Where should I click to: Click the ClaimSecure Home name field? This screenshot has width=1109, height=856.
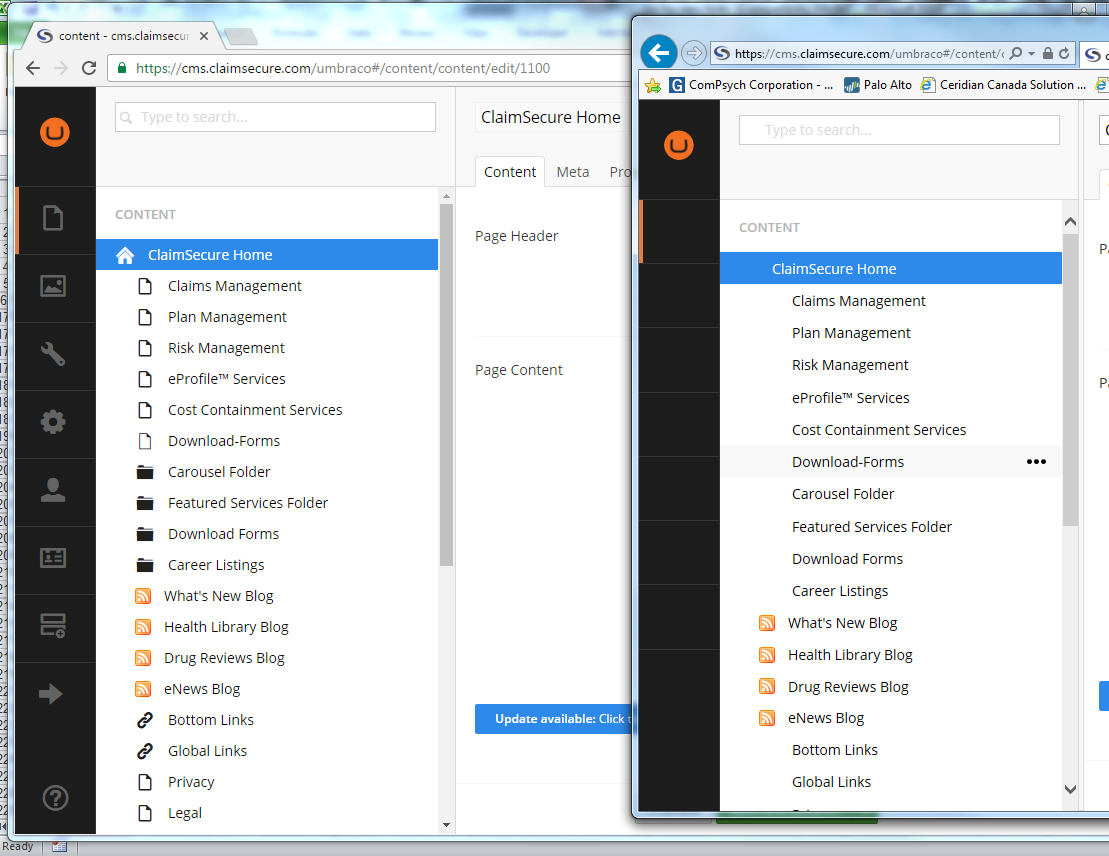(x=553, y=117)
